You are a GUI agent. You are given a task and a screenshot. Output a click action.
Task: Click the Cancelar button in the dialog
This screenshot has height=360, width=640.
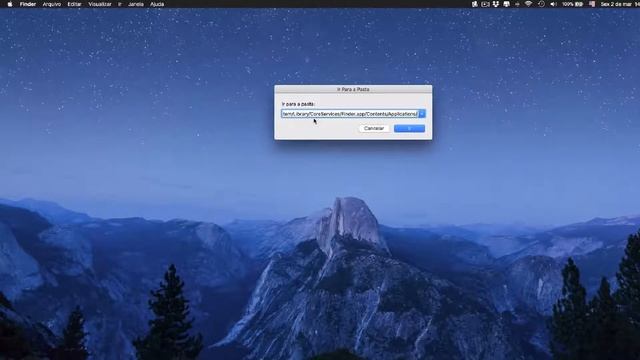pyautogui.click(x=373, y=128)
